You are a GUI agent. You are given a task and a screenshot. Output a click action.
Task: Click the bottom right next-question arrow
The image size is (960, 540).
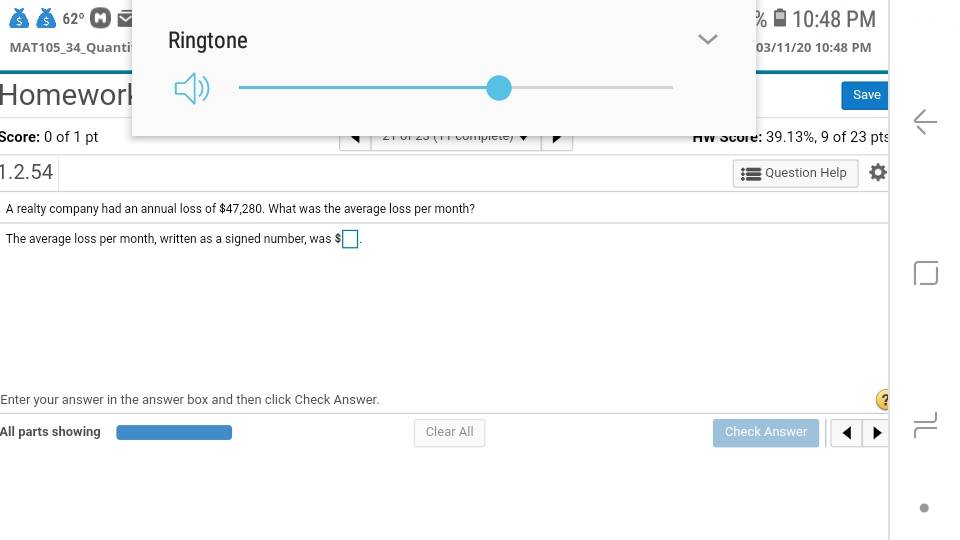pyautogui.click(x=876, y=433)
